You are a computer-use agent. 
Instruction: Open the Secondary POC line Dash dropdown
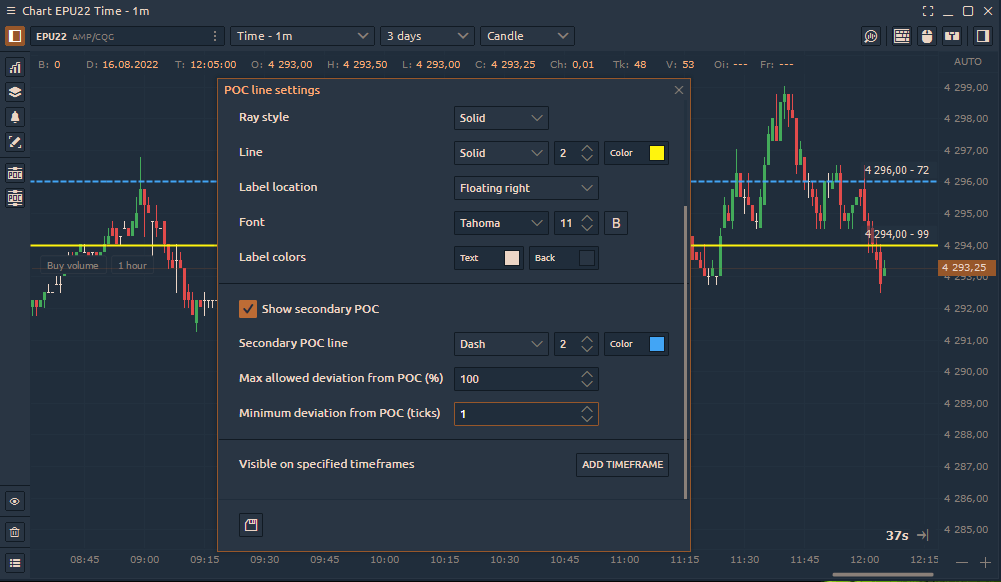[x=500, y=344]
